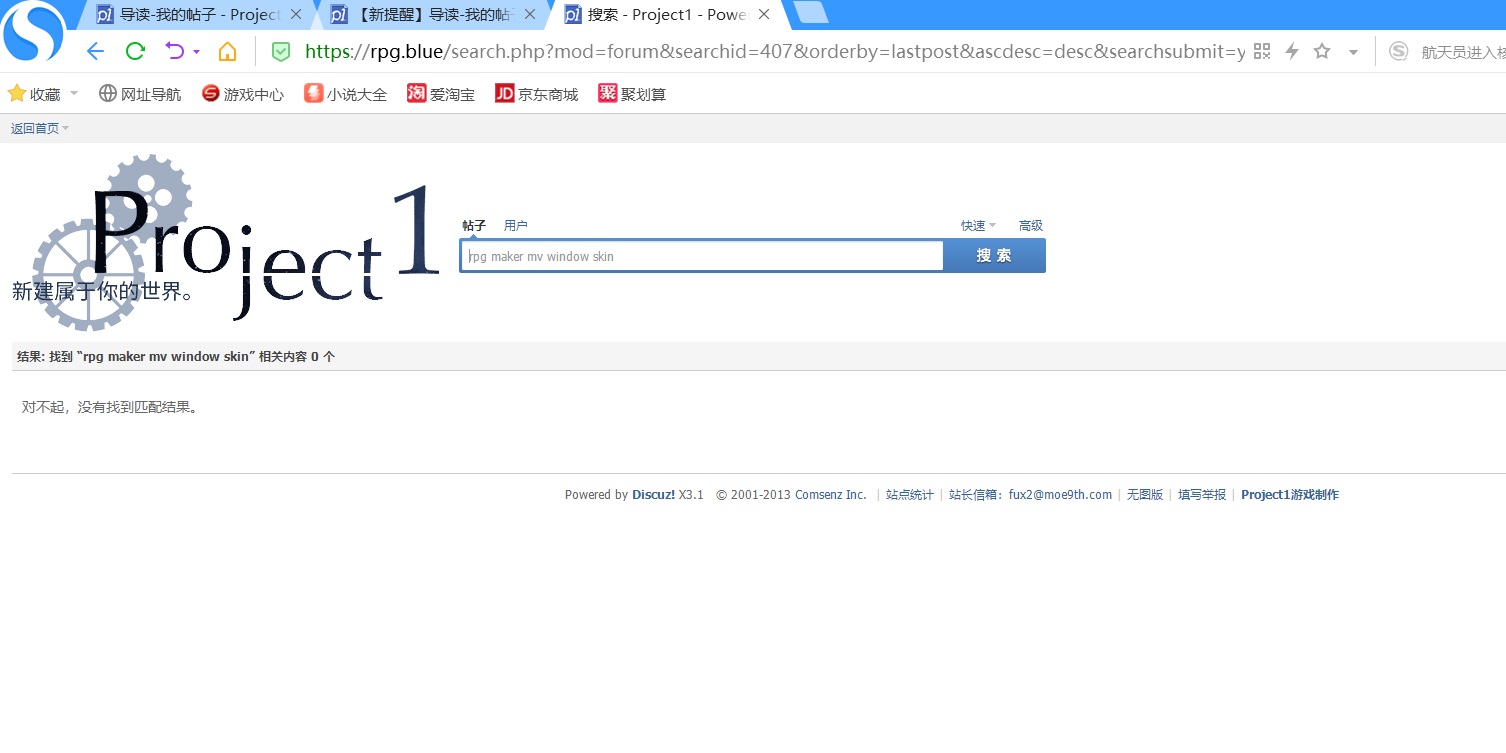Open 聚划算 bookmark
Image resolution: width=1506 pixels, height=753 pixels.
click(632, 94)
